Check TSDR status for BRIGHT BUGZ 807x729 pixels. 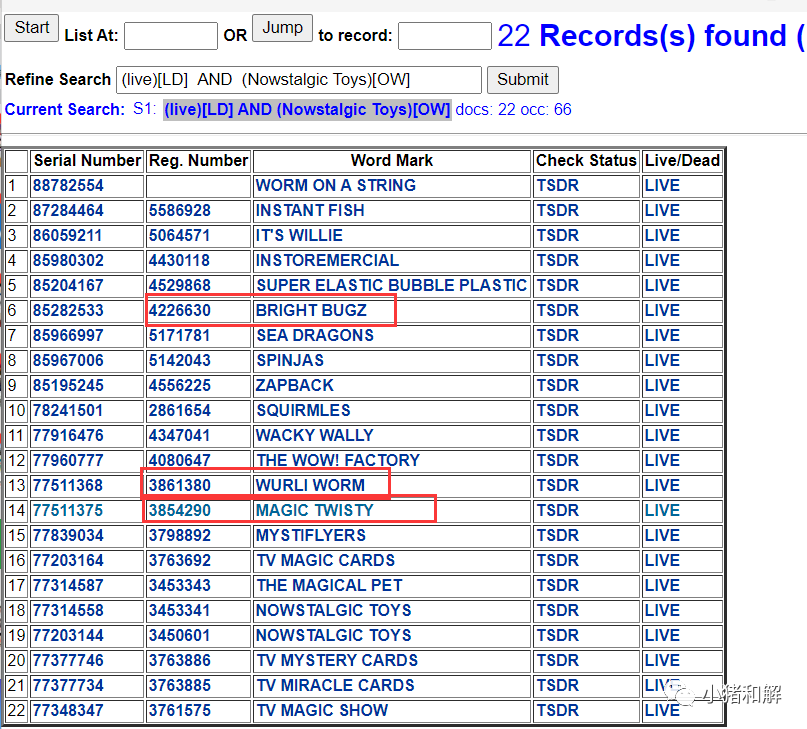[x=557, y=310]
